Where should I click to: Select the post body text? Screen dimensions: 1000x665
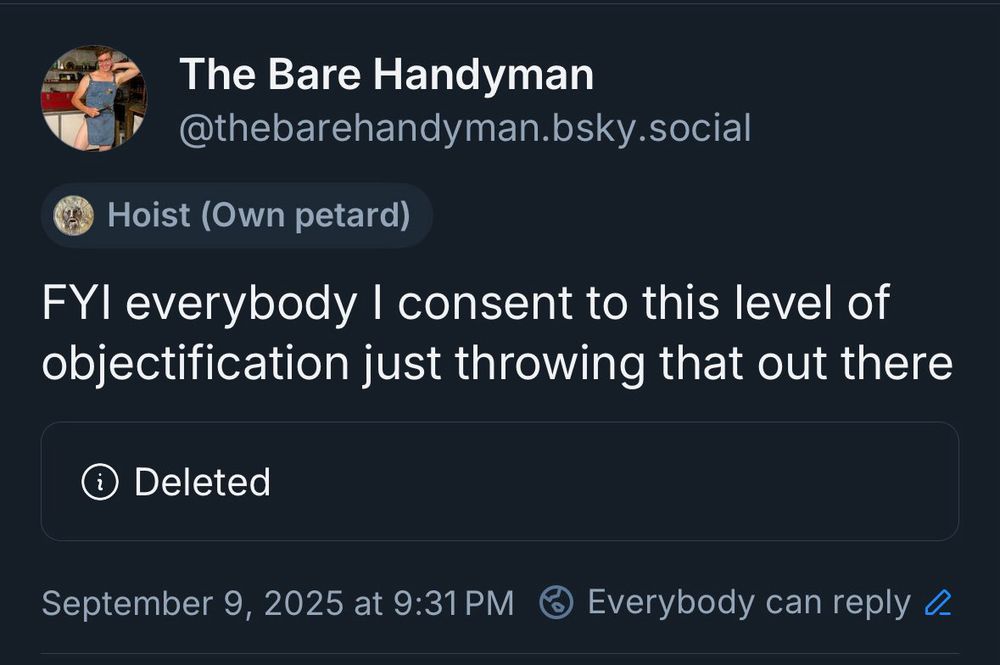click(x=495, y=332)
